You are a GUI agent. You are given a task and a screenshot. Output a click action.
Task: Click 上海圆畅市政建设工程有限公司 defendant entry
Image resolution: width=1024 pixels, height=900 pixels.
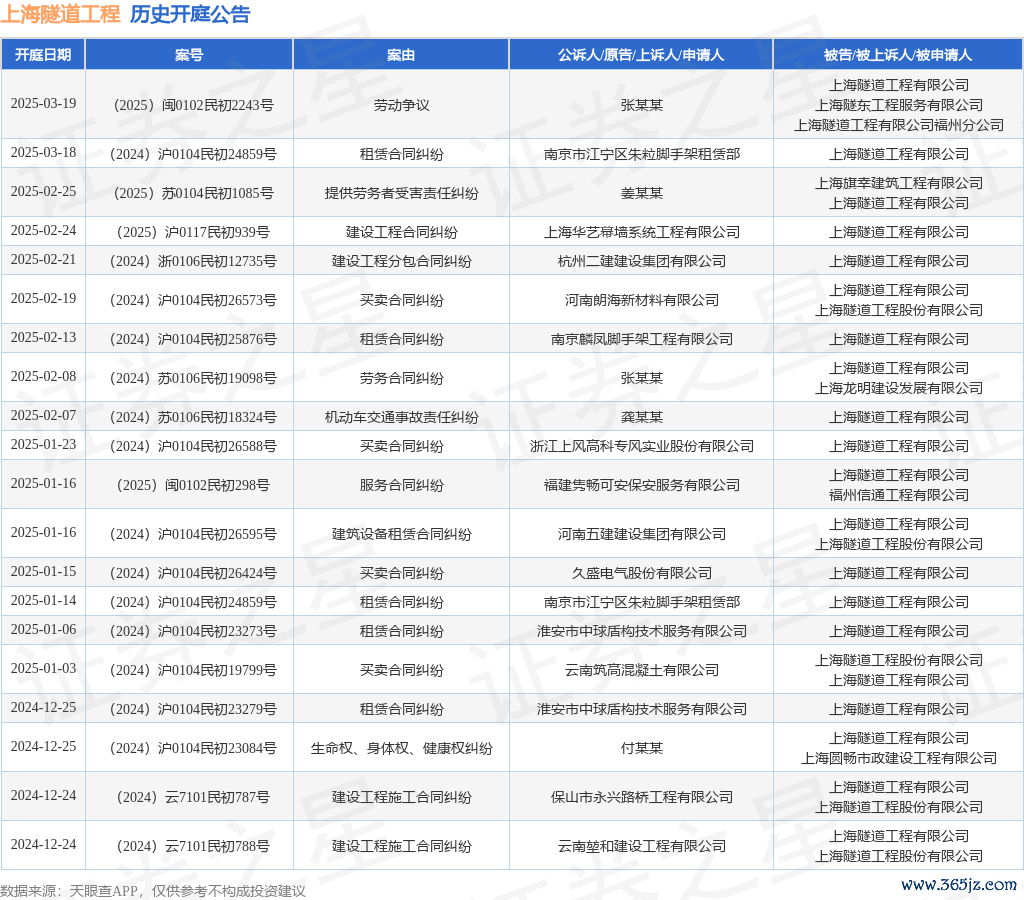899,758
